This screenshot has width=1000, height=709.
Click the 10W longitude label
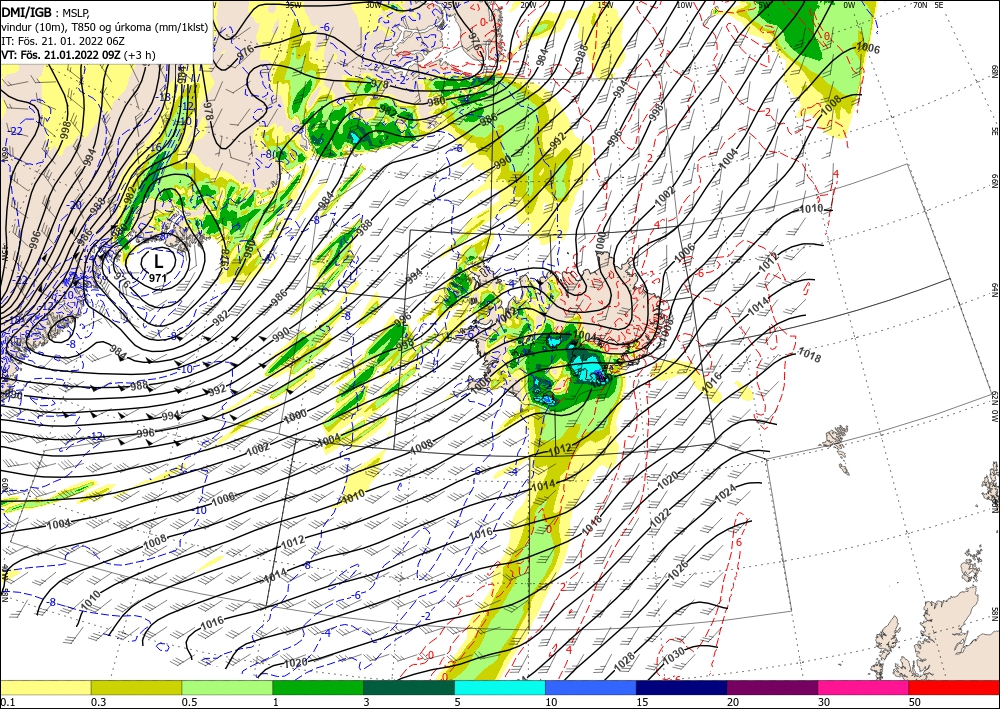pyautogui.click(x=684, y=4)
